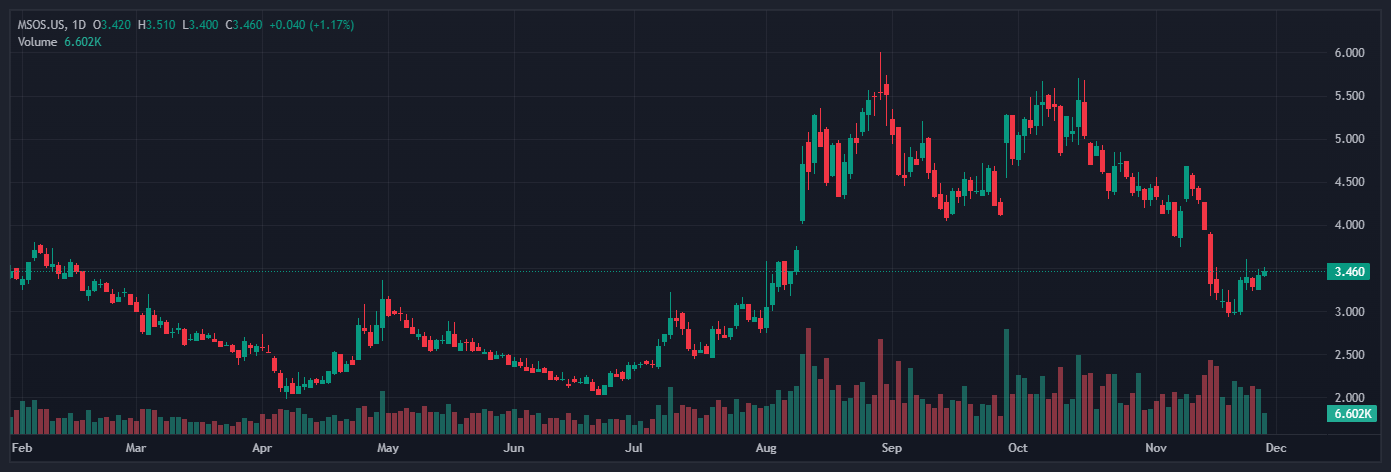Click the Jun date axis label
1391x472 pixels.
(x=513, y=450)
